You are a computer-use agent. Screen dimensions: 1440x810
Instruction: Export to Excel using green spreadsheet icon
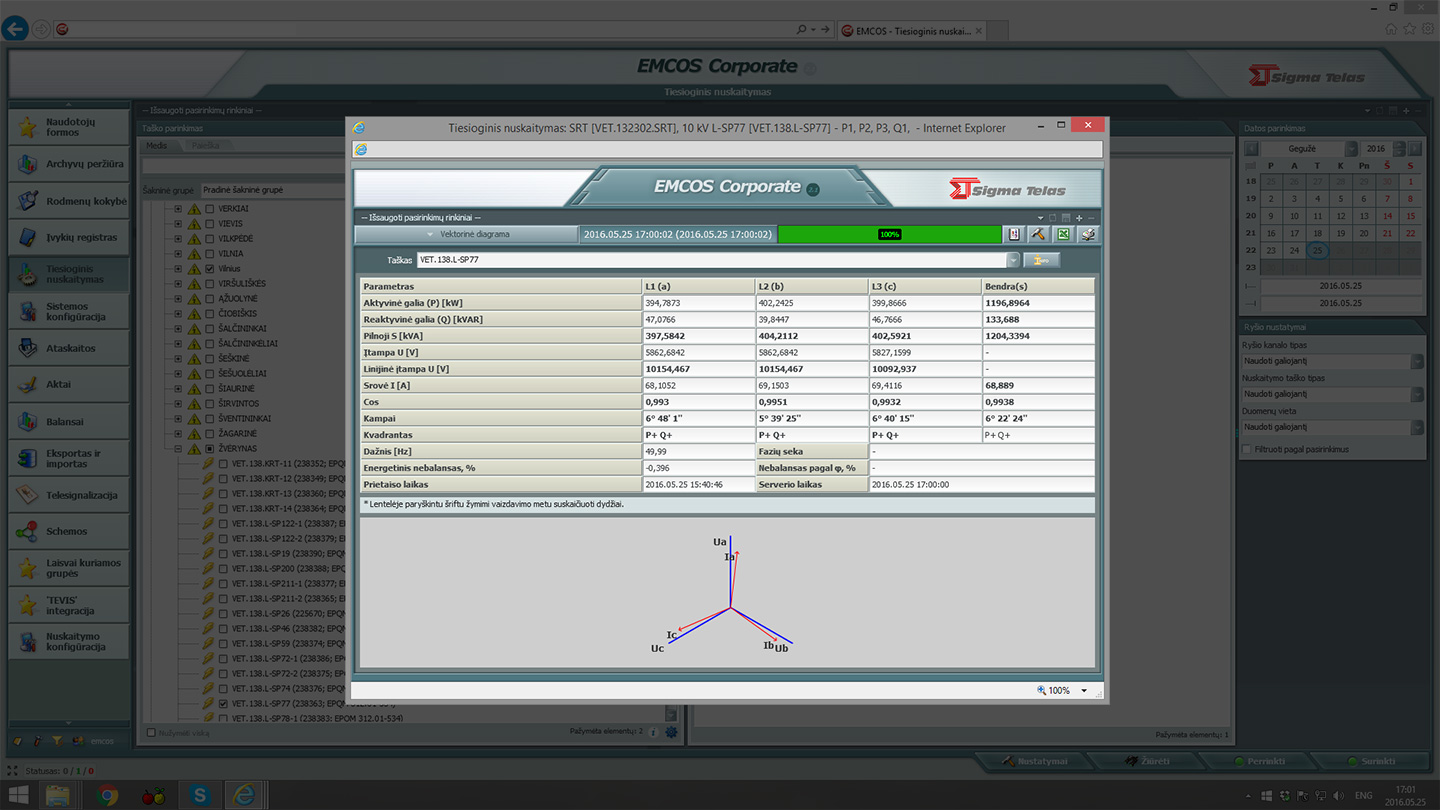tap(1063, 234)
